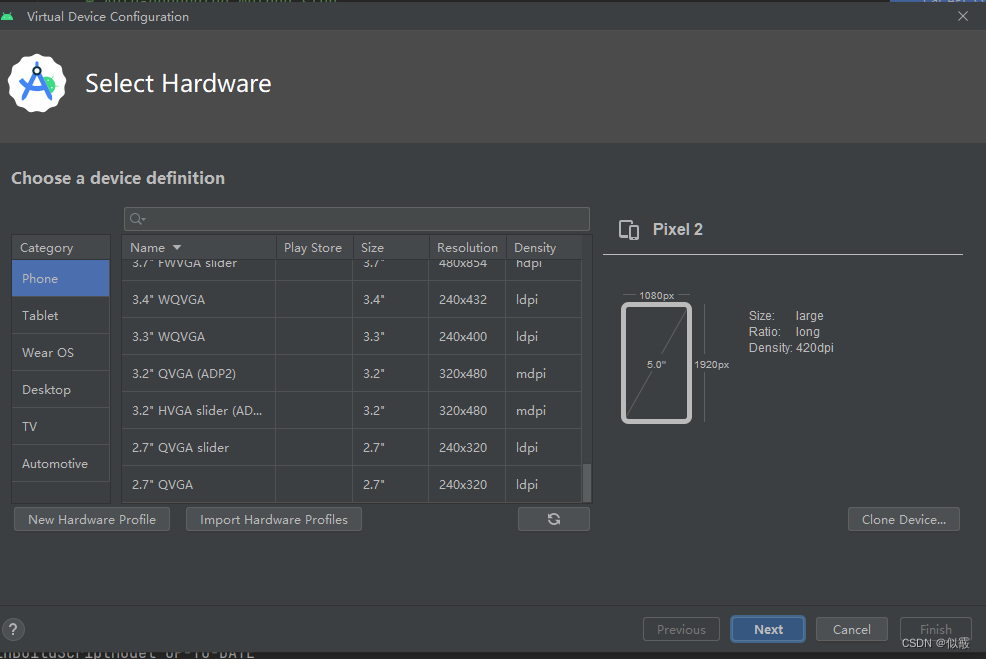Select the 3.3" WQVGA device row
The image size is (986, 659).
point(352,336)
